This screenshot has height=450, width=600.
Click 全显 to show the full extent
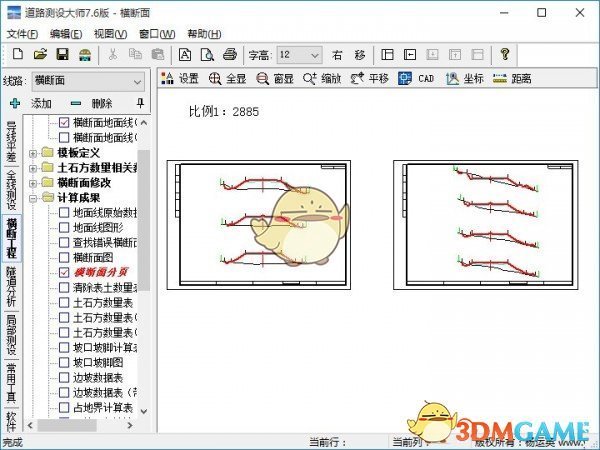click(x=227, y=78)
